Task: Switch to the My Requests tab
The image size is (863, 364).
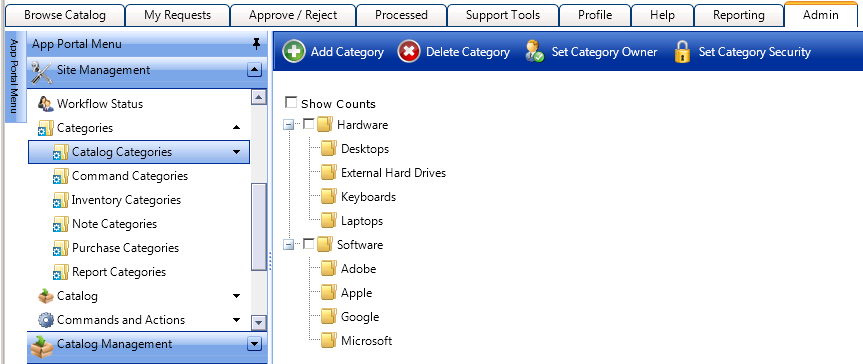Action: click(177, 15)
